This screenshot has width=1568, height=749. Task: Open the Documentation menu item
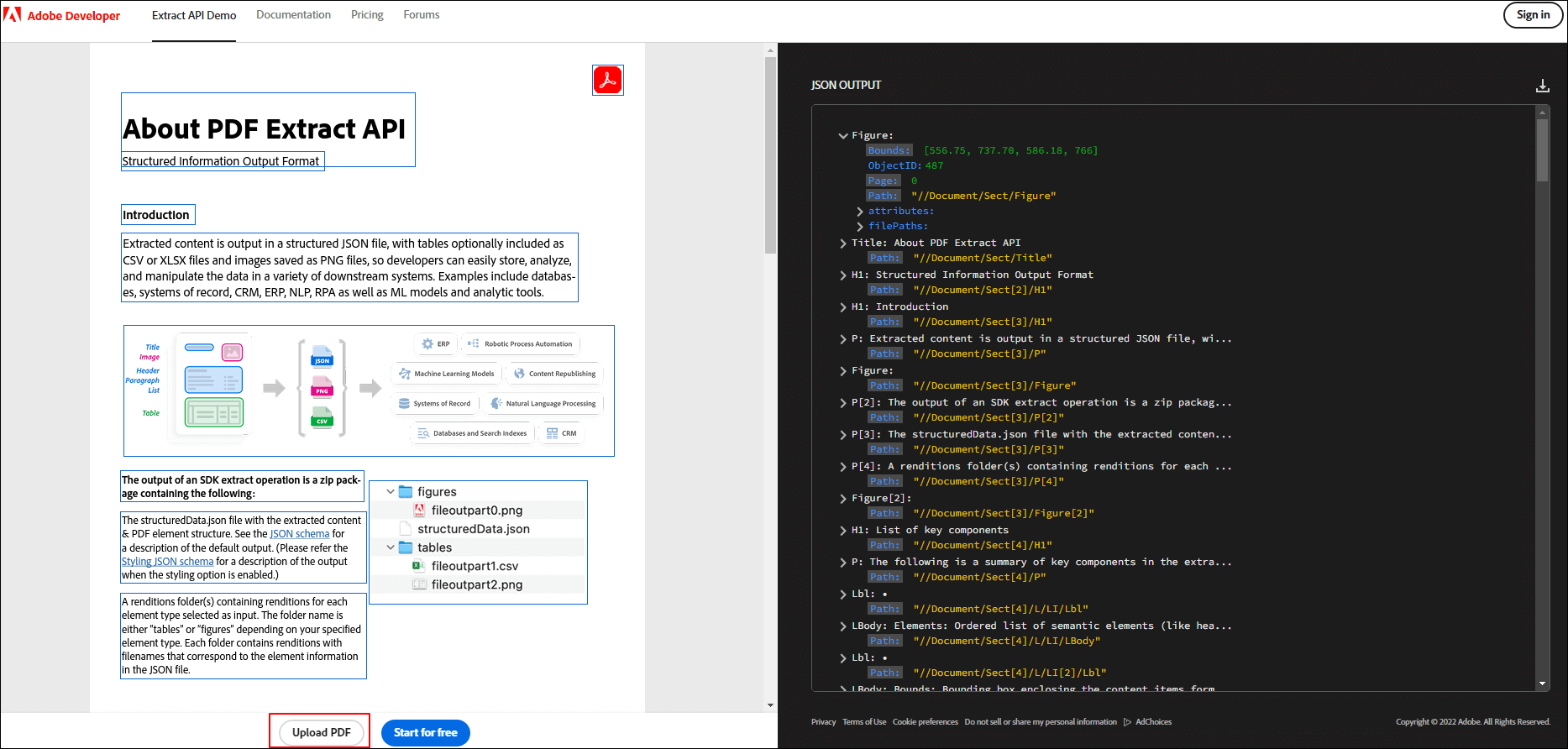click(x=293, y=15)
